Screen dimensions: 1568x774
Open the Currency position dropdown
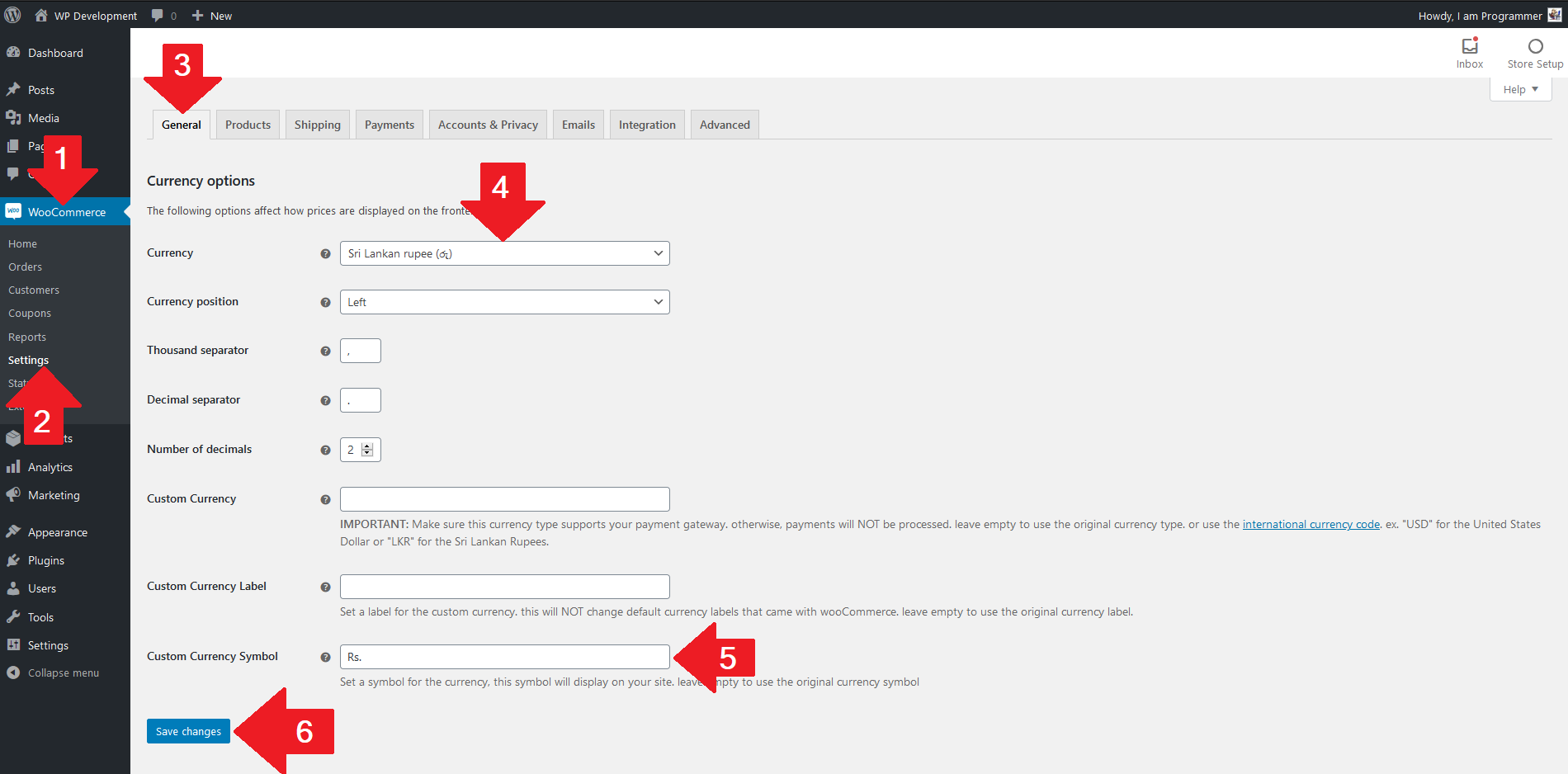click(504, 302)
